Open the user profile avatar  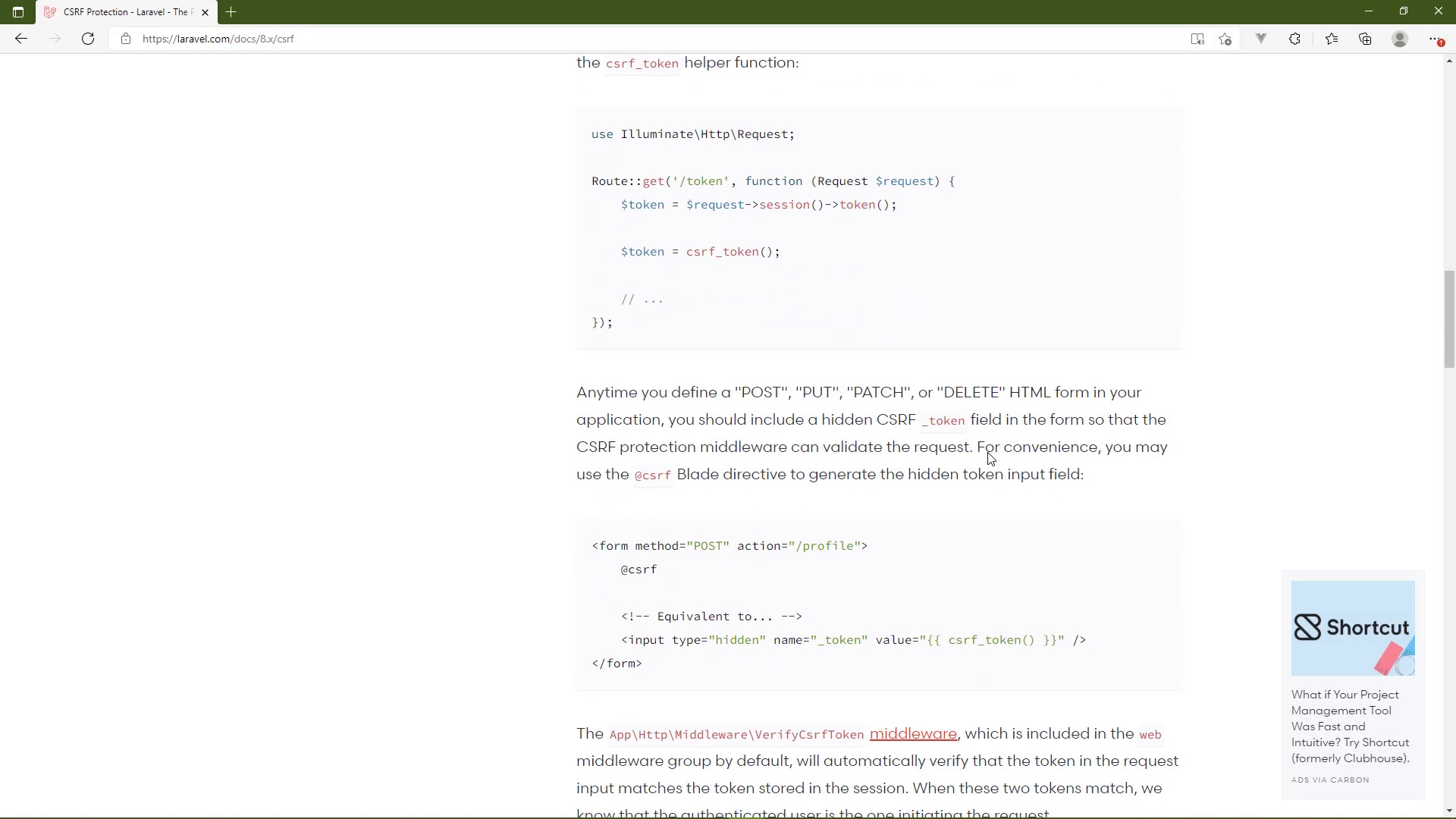1400,39
